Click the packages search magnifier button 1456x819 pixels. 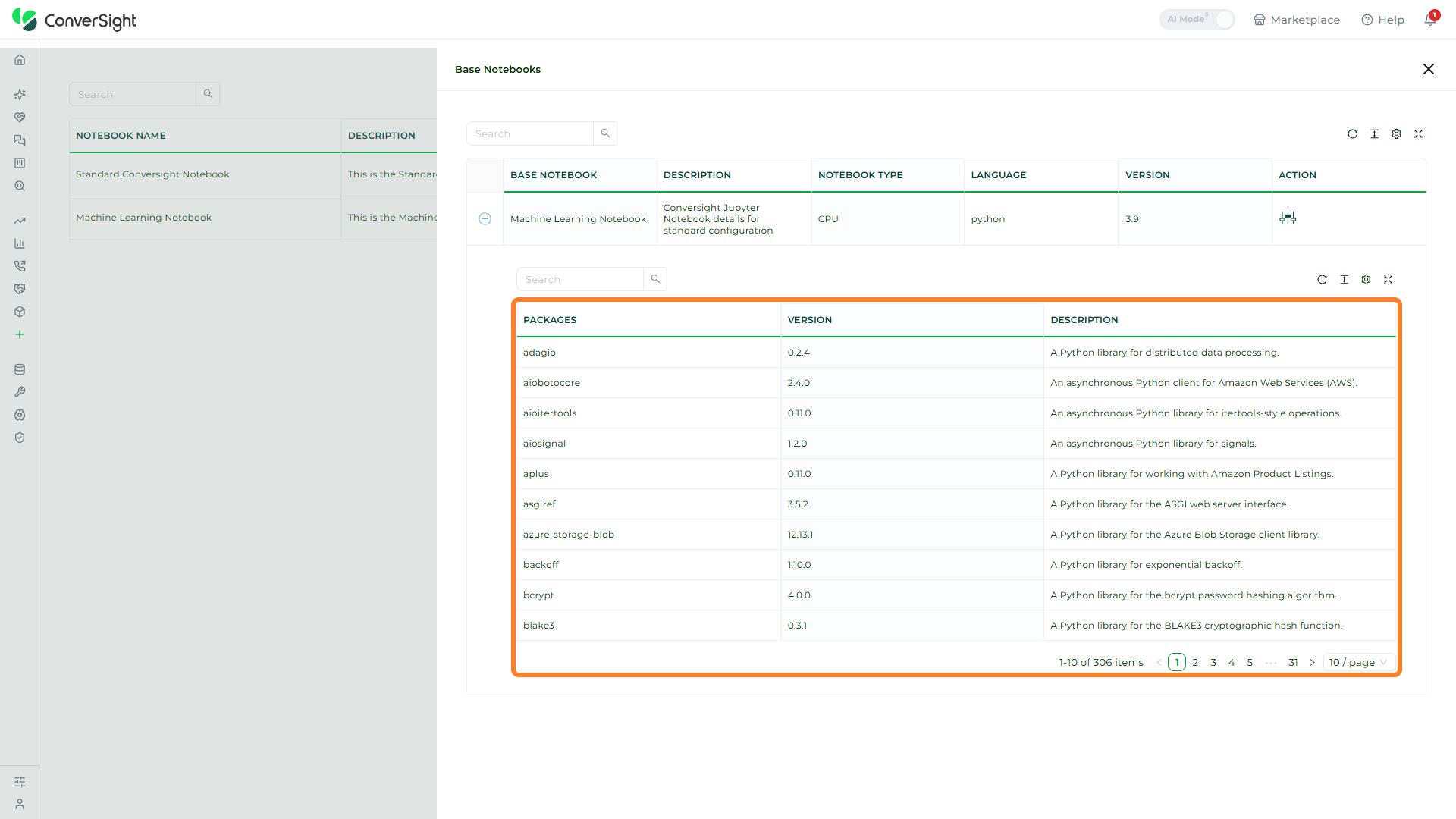point(655,279)
